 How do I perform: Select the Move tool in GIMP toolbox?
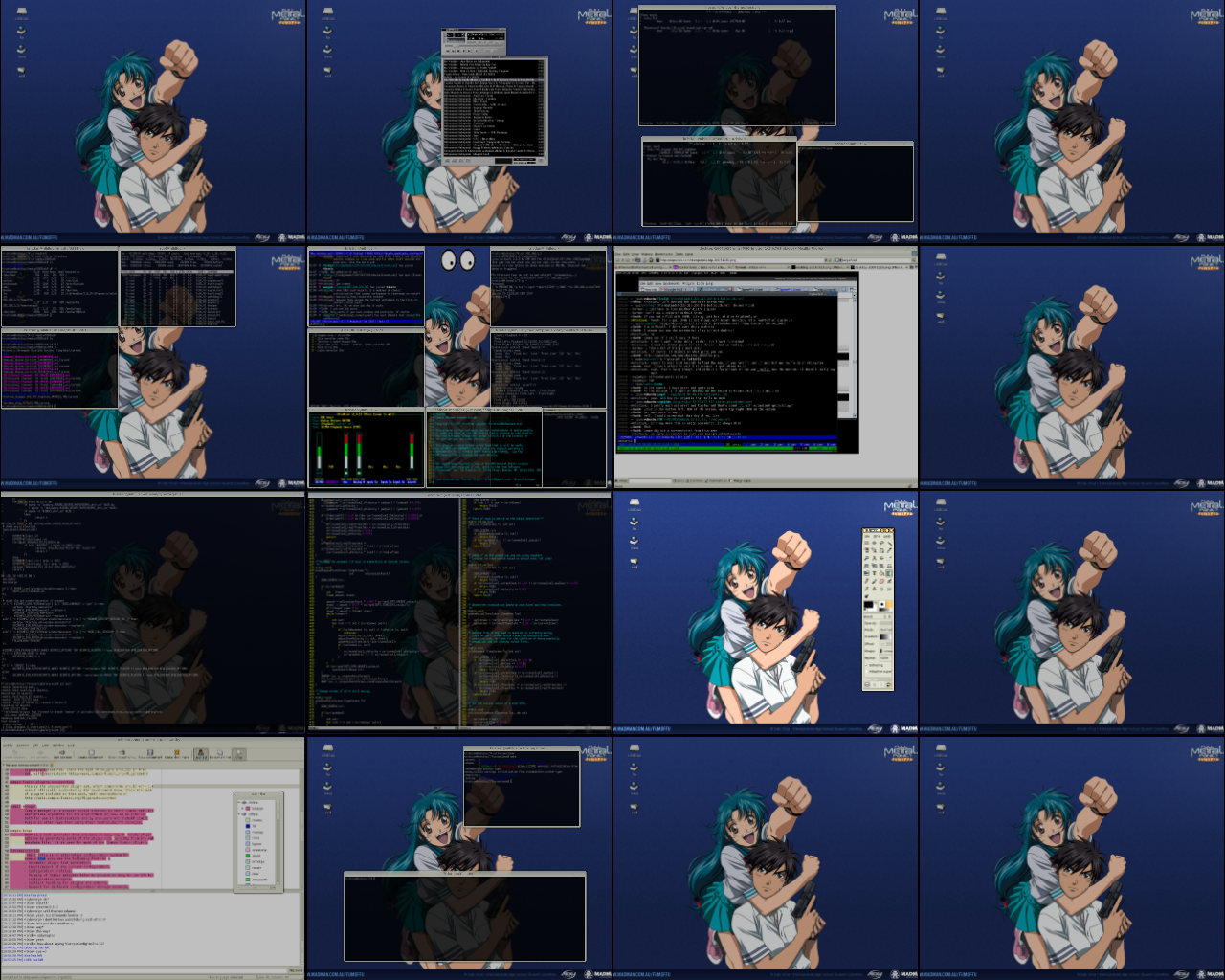pyautogui.click(x=881, y=558)
